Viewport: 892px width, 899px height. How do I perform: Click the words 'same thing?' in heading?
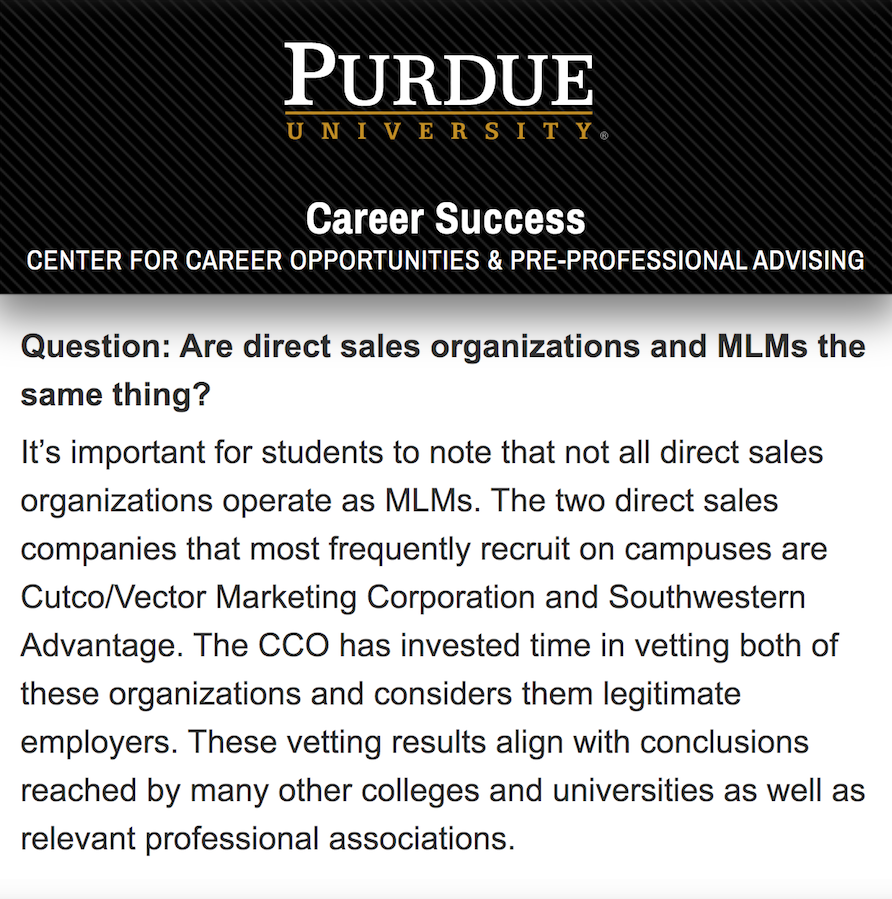coord(116,395)
